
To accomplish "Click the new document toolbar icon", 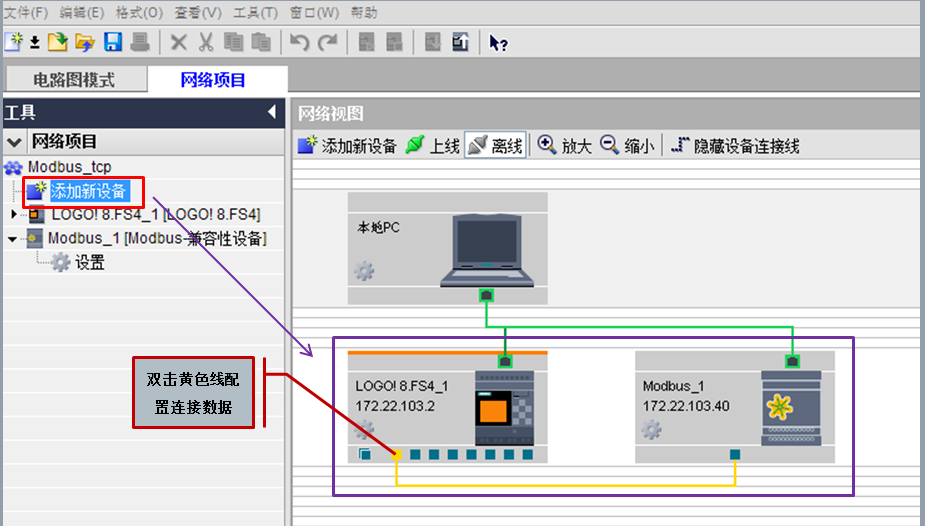I will pyautogui.click(x=13, y=42).
